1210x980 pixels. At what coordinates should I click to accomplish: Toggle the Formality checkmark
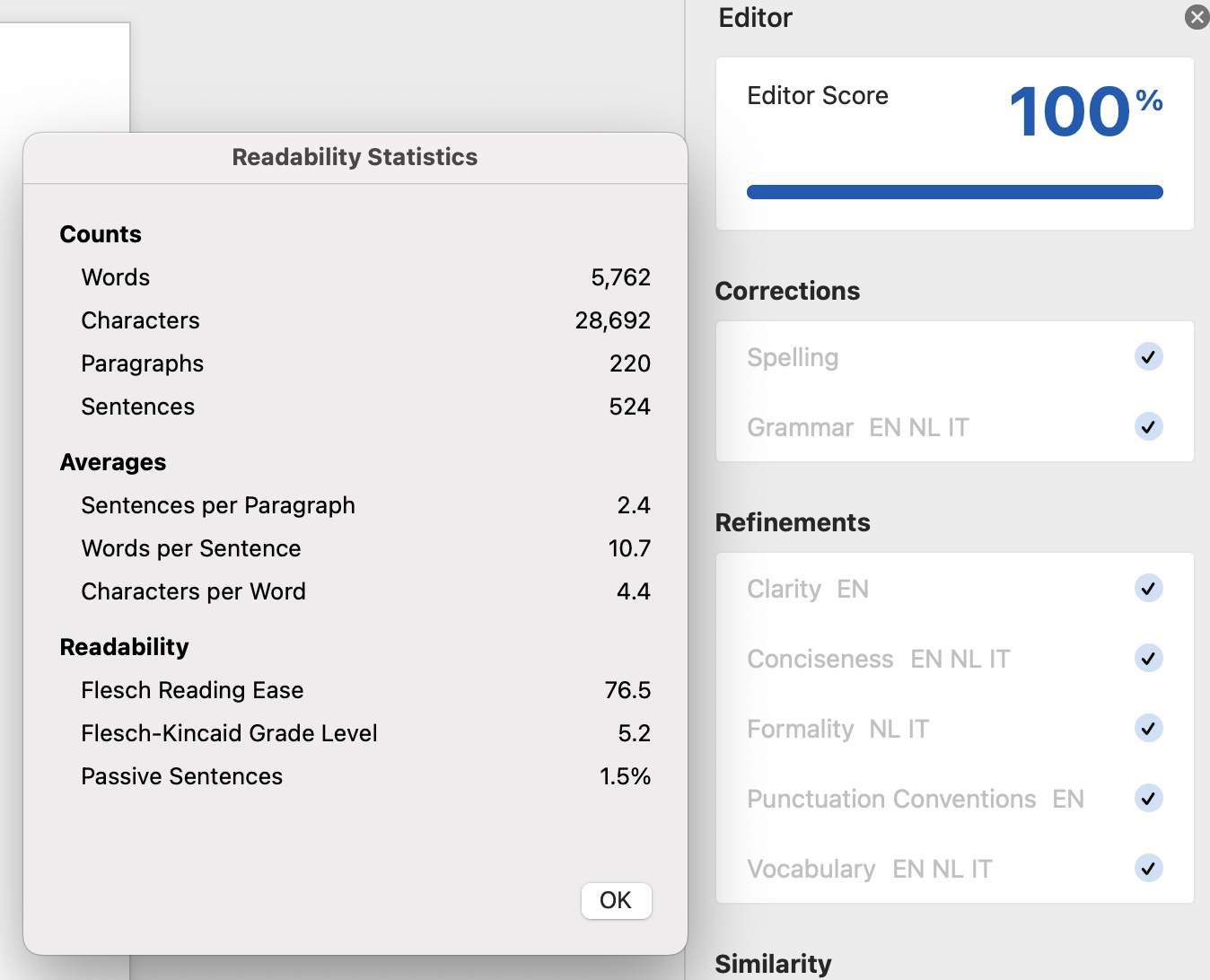[1148, 728]
